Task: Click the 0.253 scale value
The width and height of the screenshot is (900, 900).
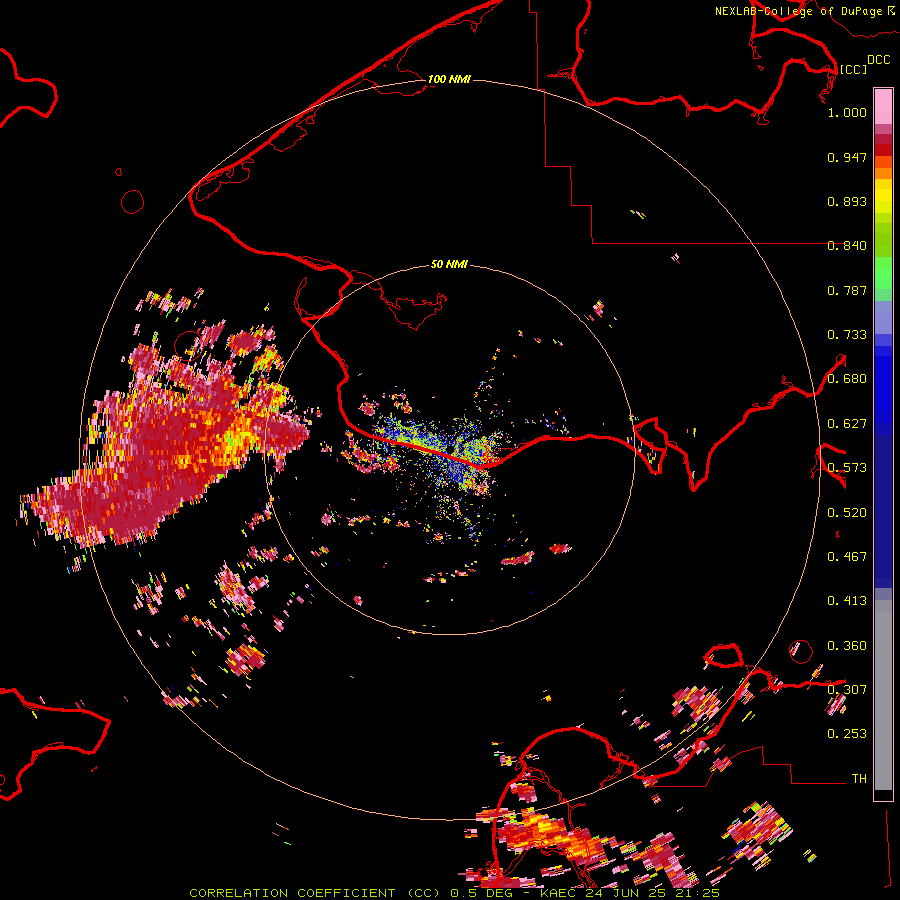Action: (x=847, y=734)
